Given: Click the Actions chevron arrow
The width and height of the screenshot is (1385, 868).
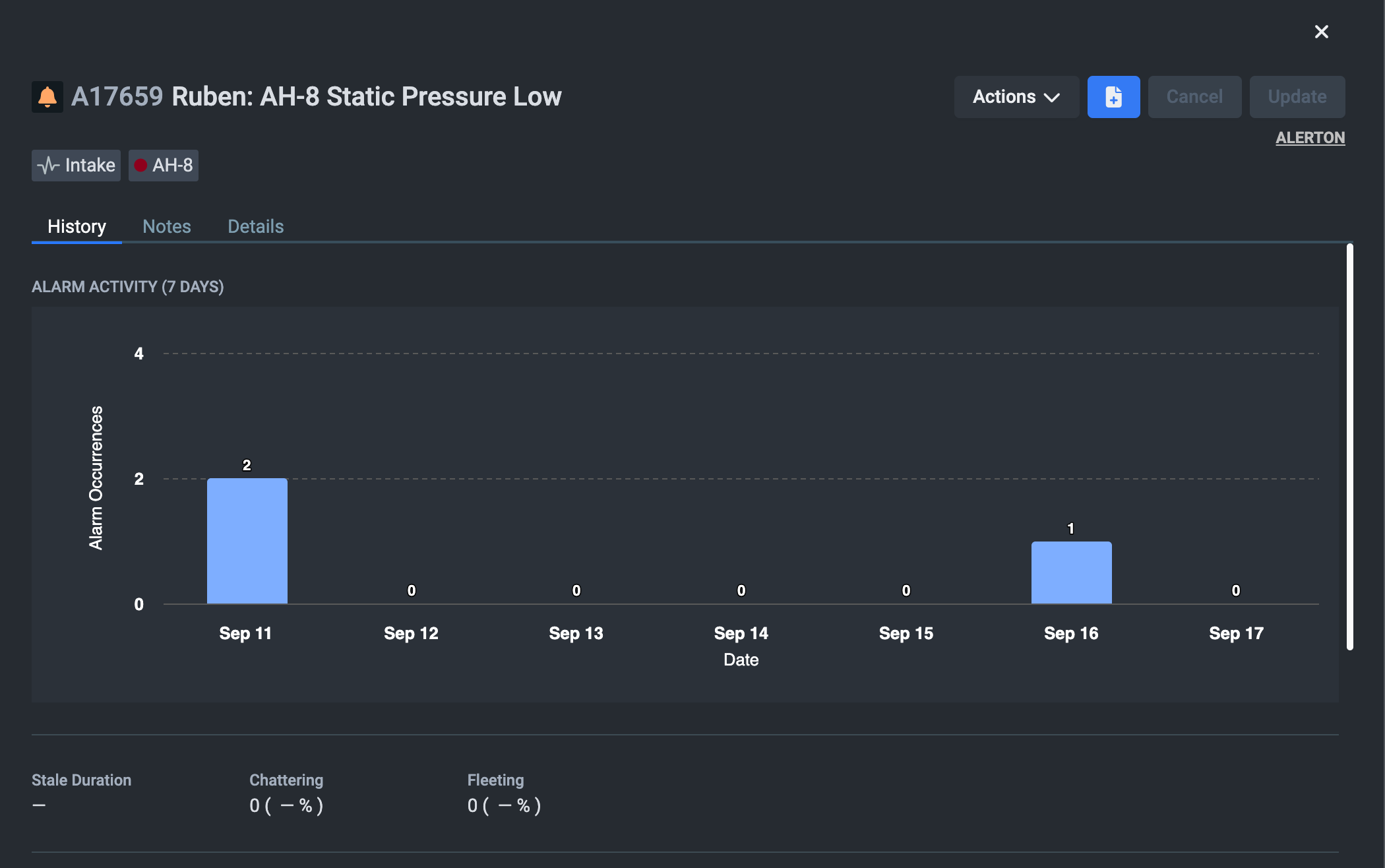Looking at the screenshot, I should 1053,98.
